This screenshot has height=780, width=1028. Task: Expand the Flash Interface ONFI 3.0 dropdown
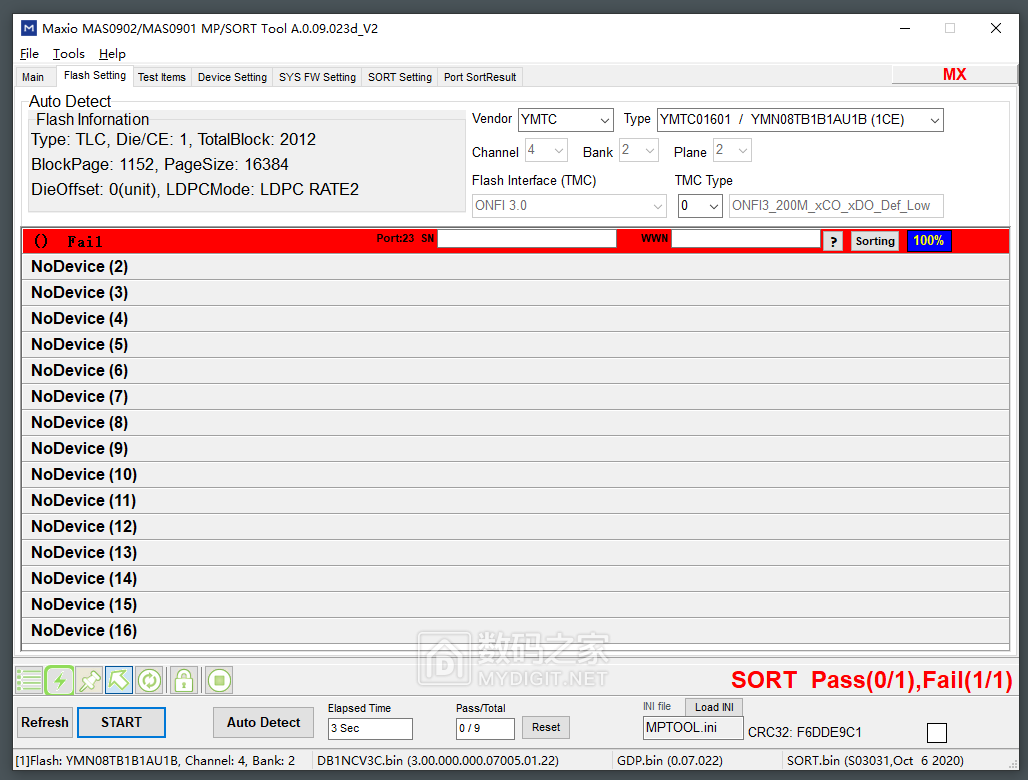[x=568, y=206]
